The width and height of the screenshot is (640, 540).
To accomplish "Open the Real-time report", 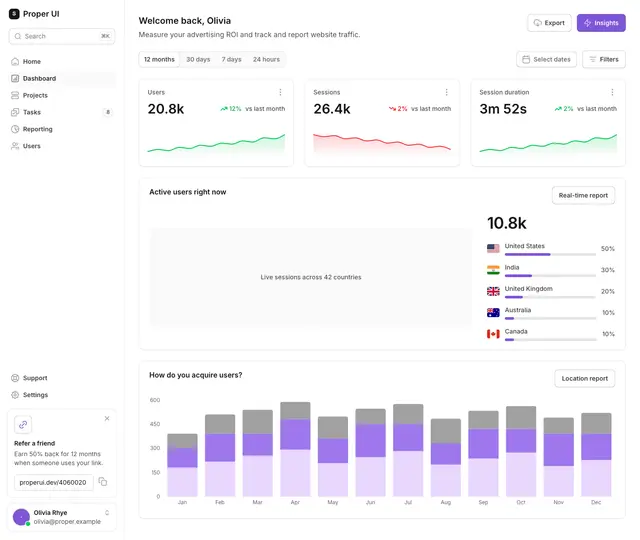I will tap(583, 196).
